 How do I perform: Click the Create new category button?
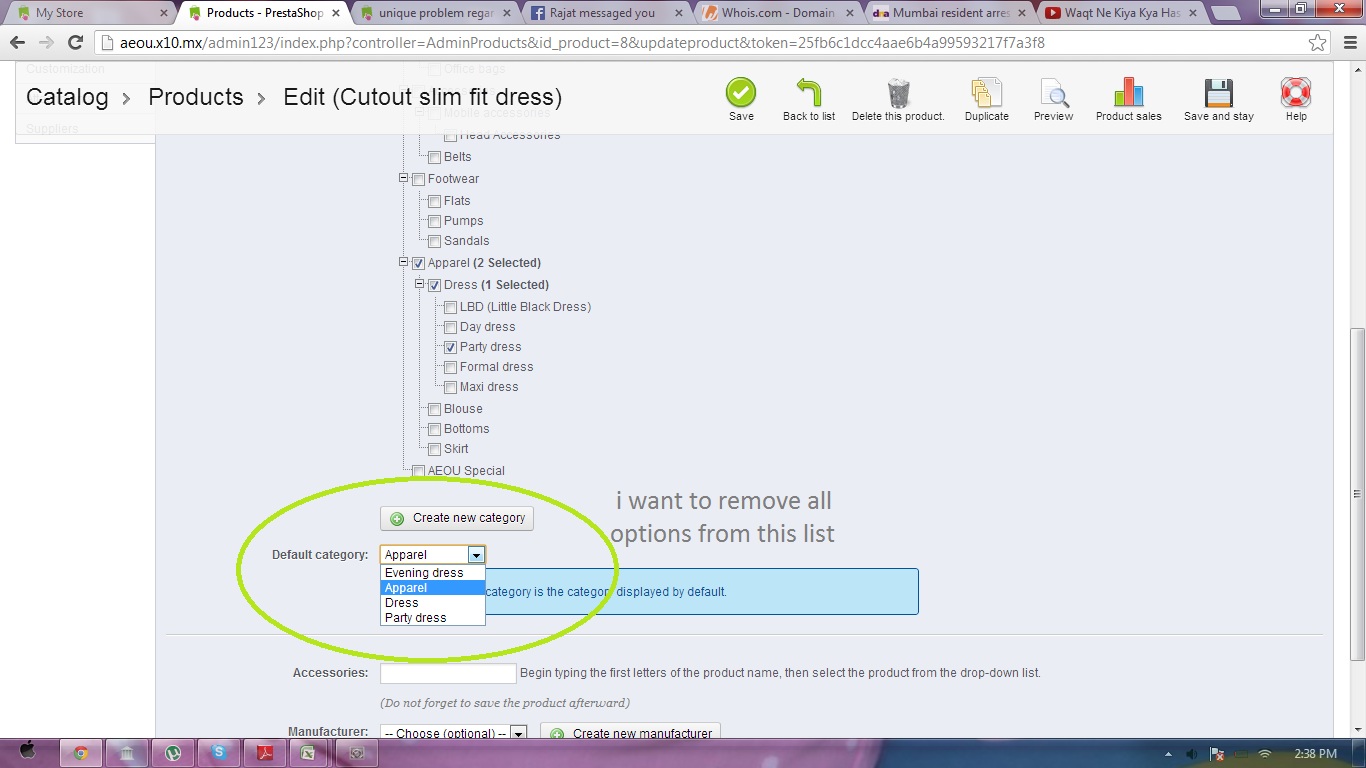click(457, 518)
